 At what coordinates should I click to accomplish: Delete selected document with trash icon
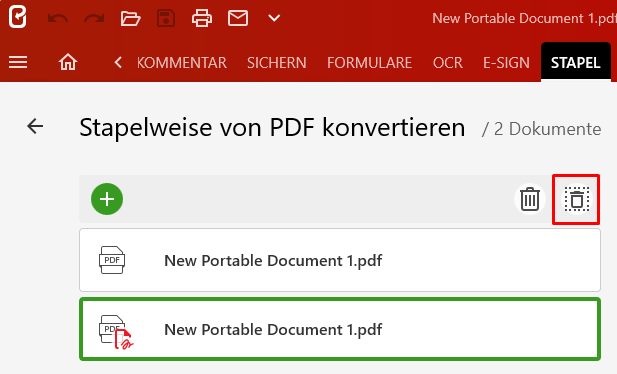click(530, 199)
